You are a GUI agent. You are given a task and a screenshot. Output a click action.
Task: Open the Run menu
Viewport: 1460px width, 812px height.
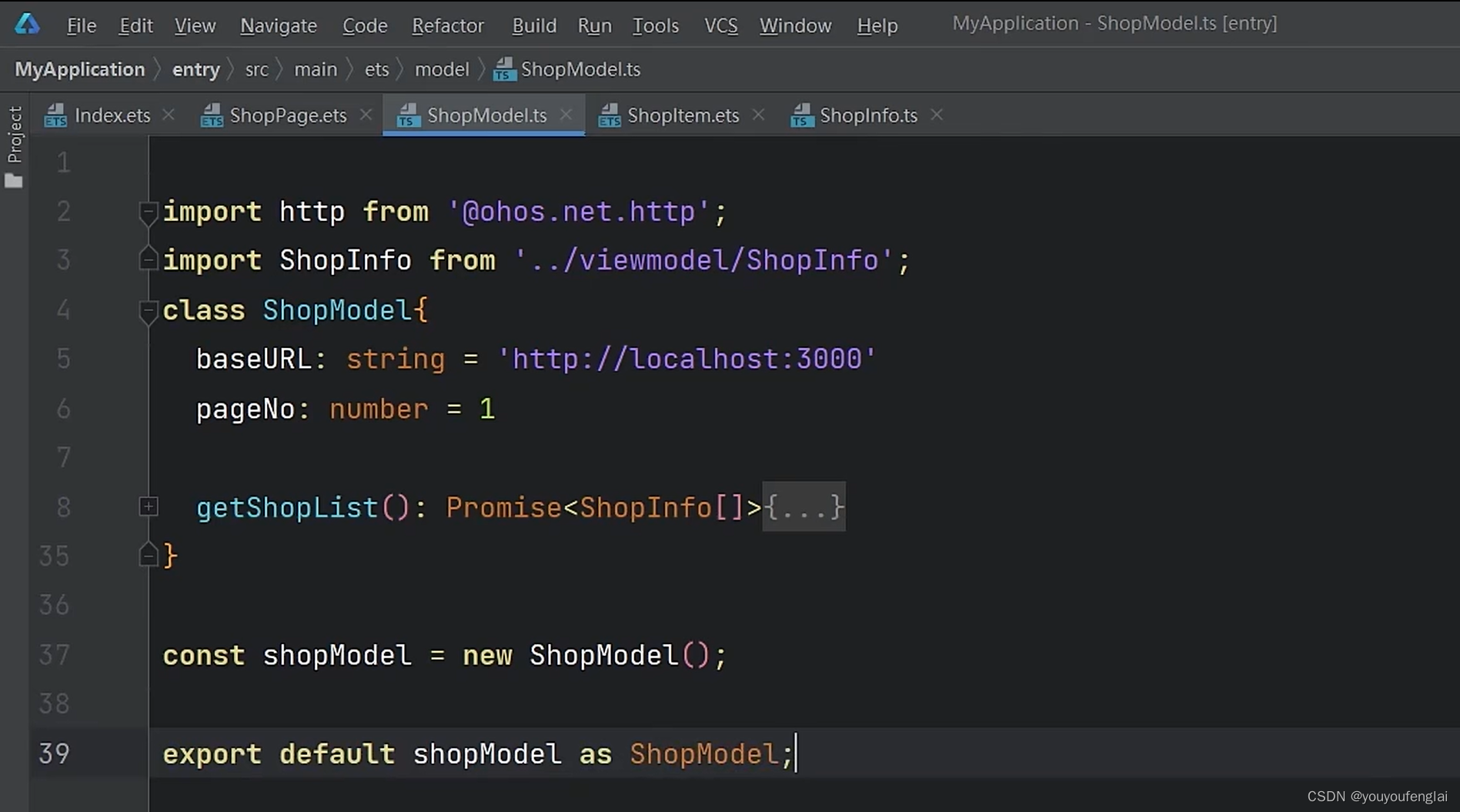(x=595, y=25)
